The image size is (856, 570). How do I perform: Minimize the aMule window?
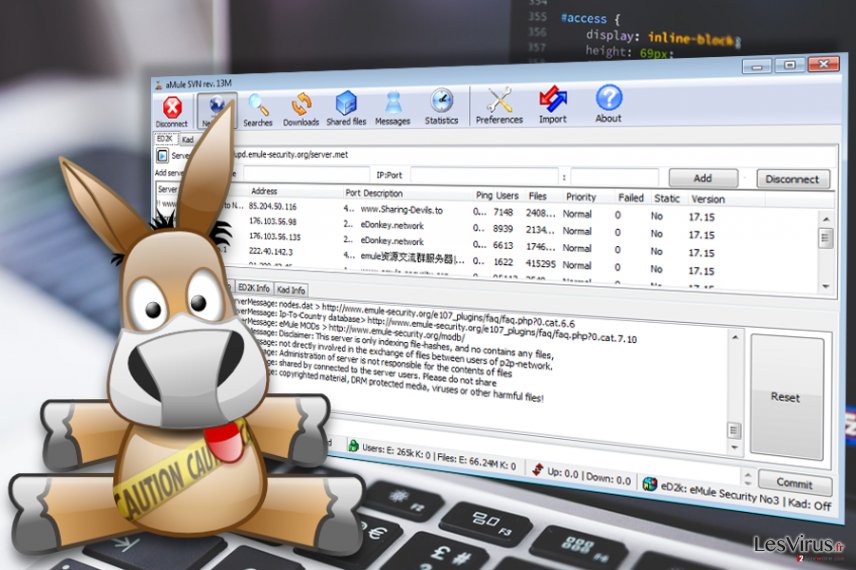coord(757,67)
